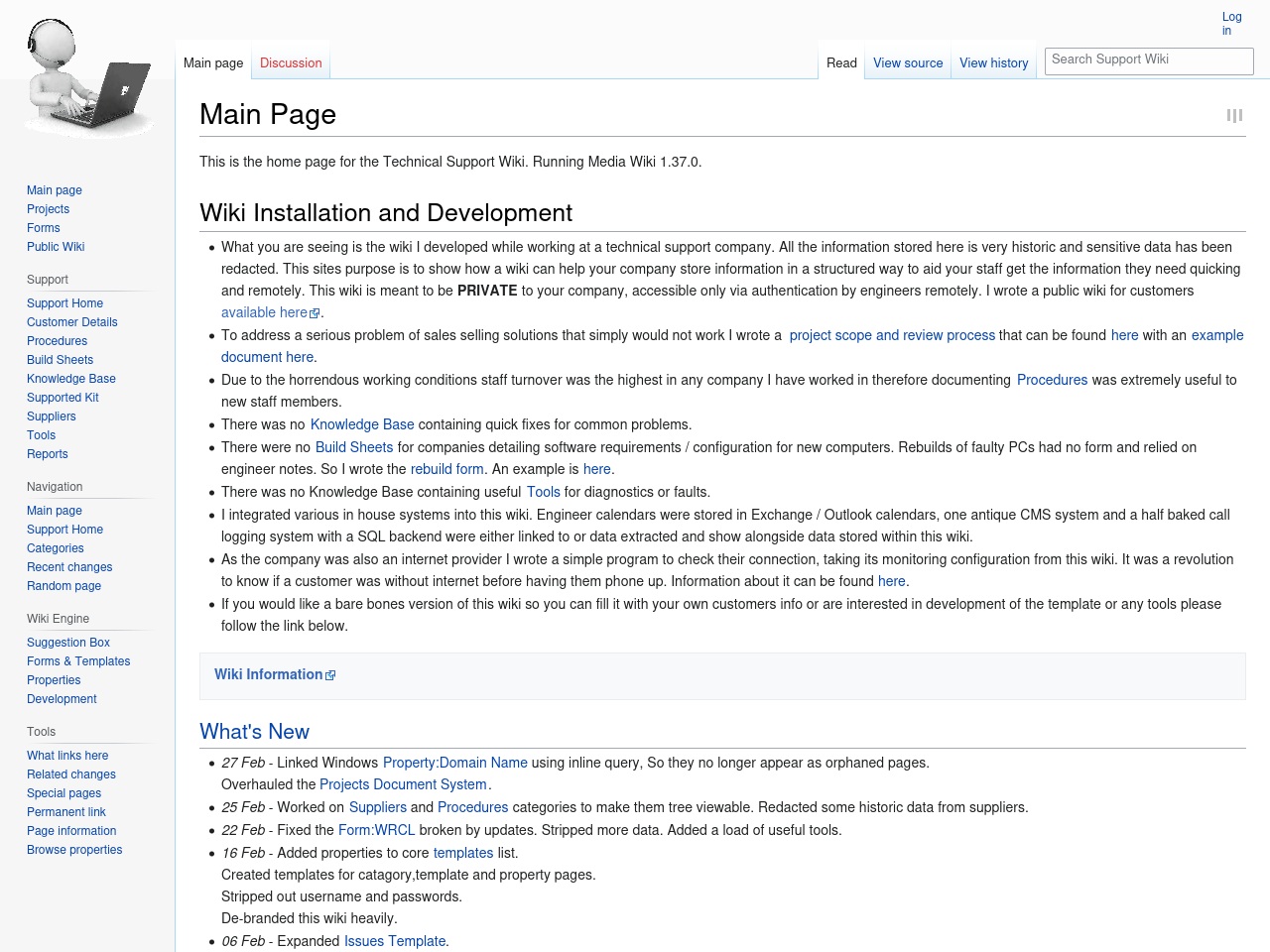Click What links here tool

click(67, 756)
